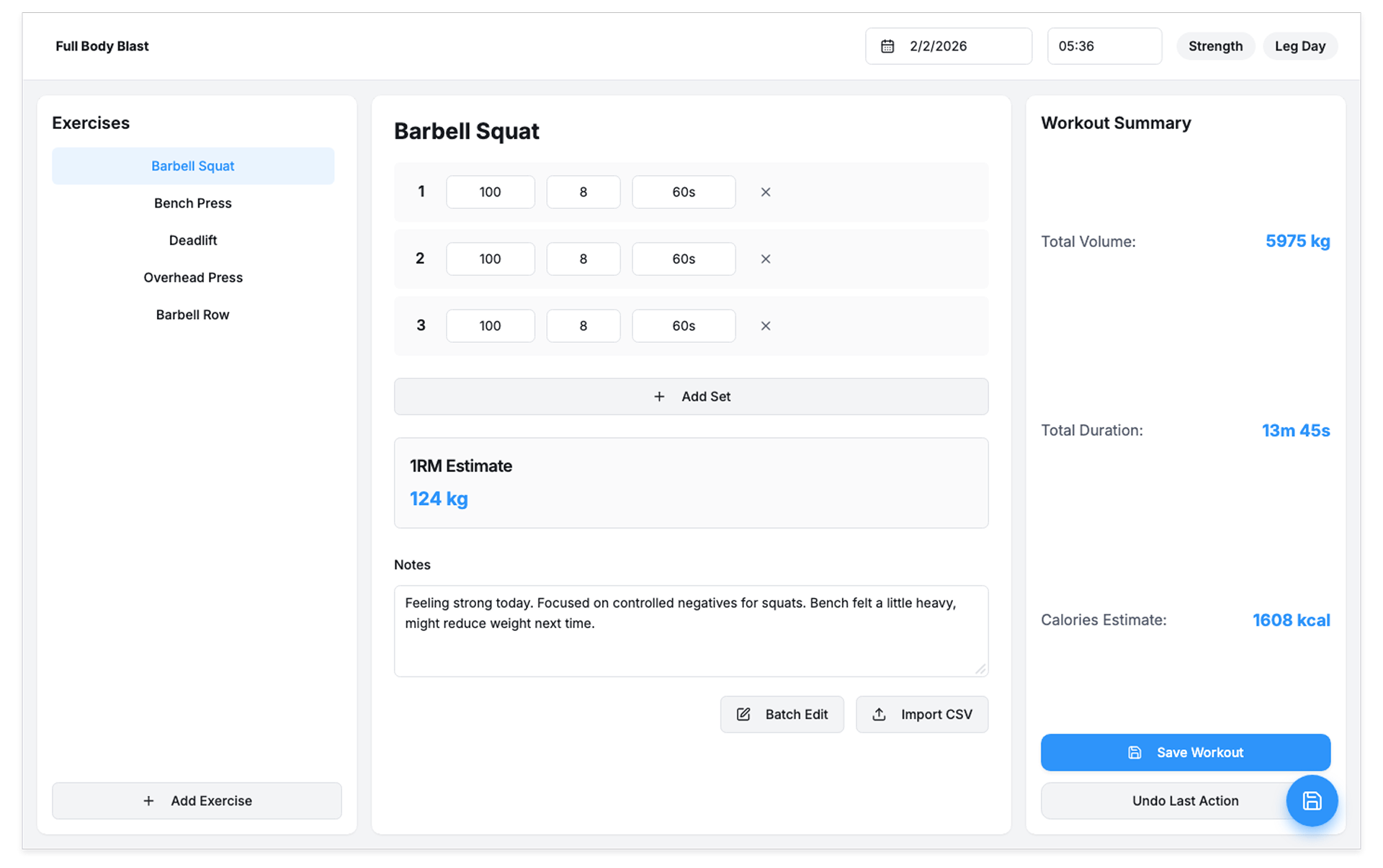This screenshot has width=1383, height=868.
Task: Select Bench Press in the exercises list
Action: click(193, 203)
